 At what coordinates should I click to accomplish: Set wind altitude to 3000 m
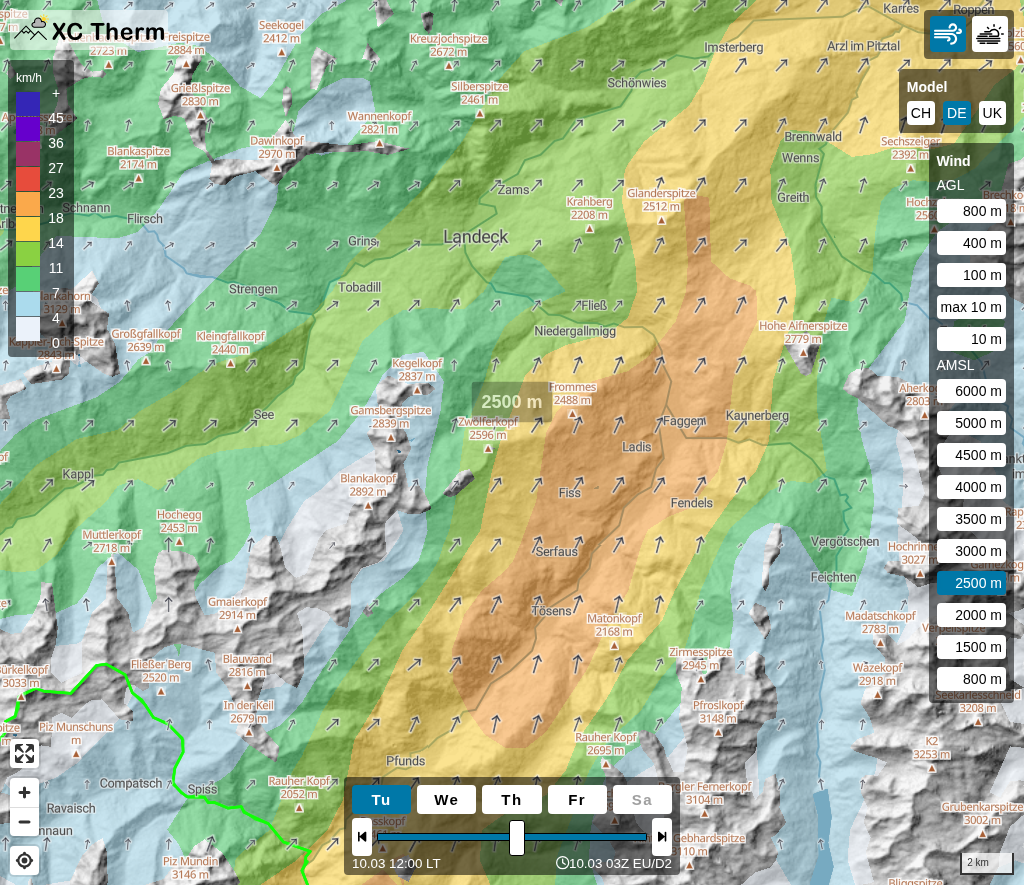[x=971, y=551]
